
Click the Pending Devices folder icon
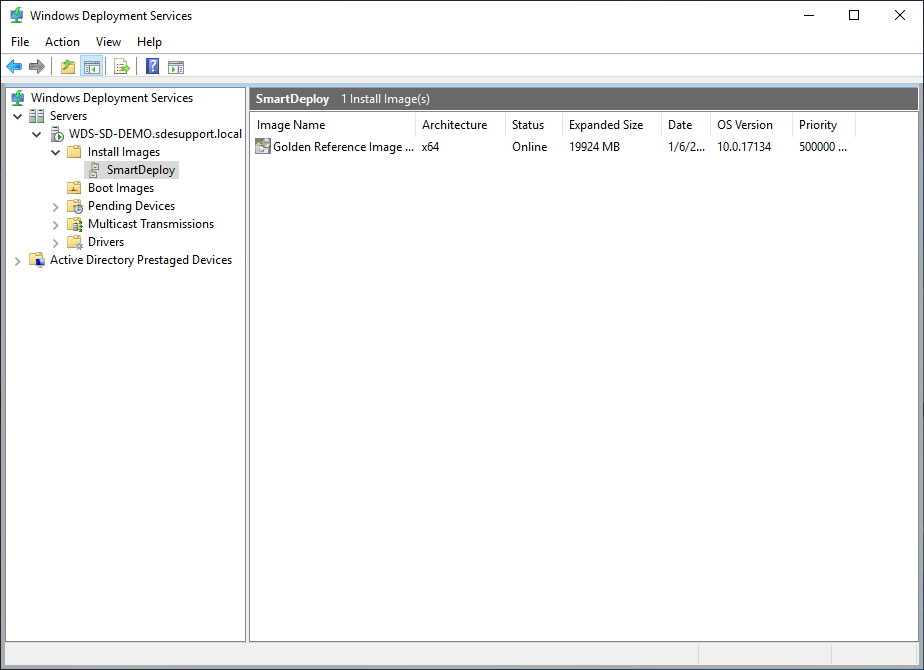[x=75, y=206]
